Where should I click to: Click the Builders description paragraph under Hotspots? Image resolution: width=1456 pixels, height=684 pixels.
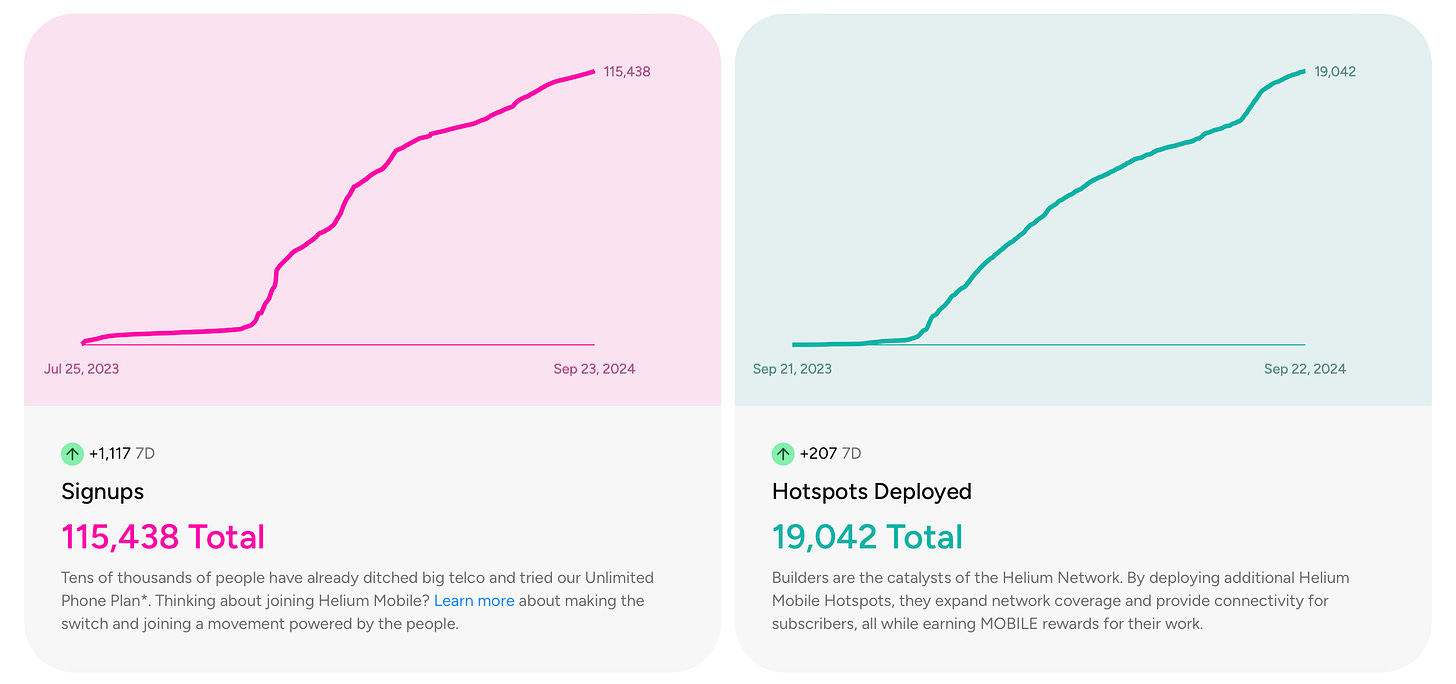tap(1060, 601)
